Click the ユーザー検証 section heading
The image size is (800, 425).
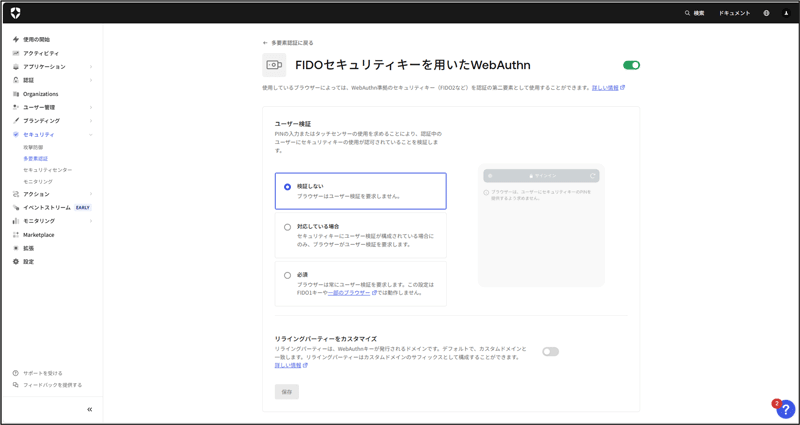293,123
